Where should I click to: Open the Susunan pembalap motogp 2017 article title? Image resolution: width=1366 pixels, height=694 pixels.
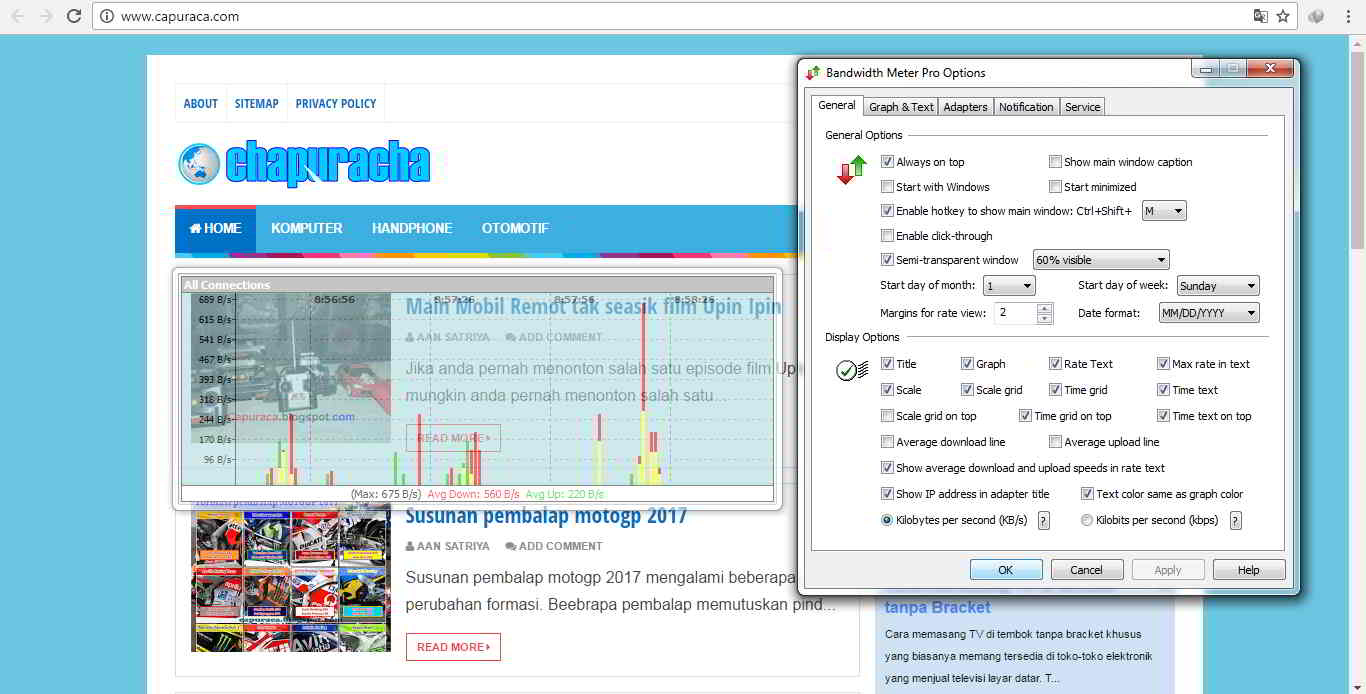point(546,516)
